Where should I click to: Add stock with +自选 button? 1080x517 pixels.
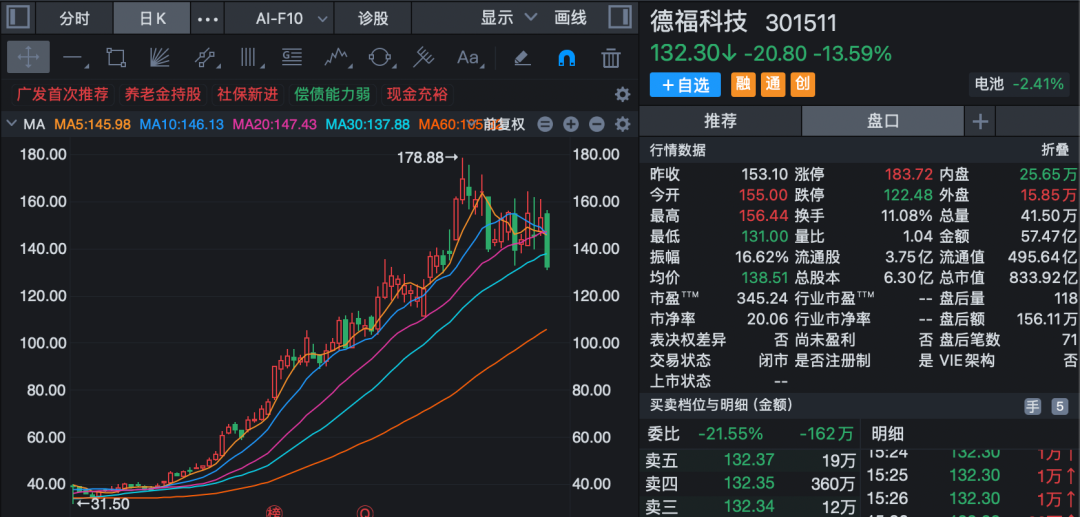point(685,85)
